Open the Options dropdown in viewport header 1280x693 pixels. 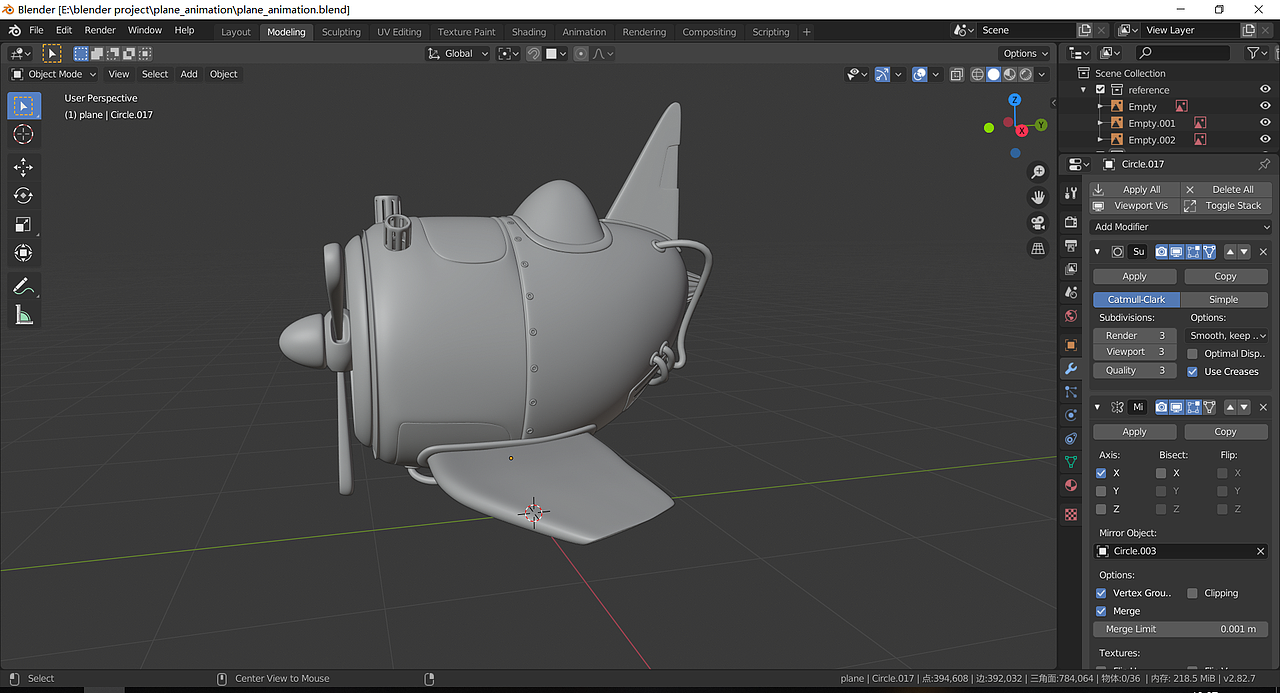[1024, 53]
